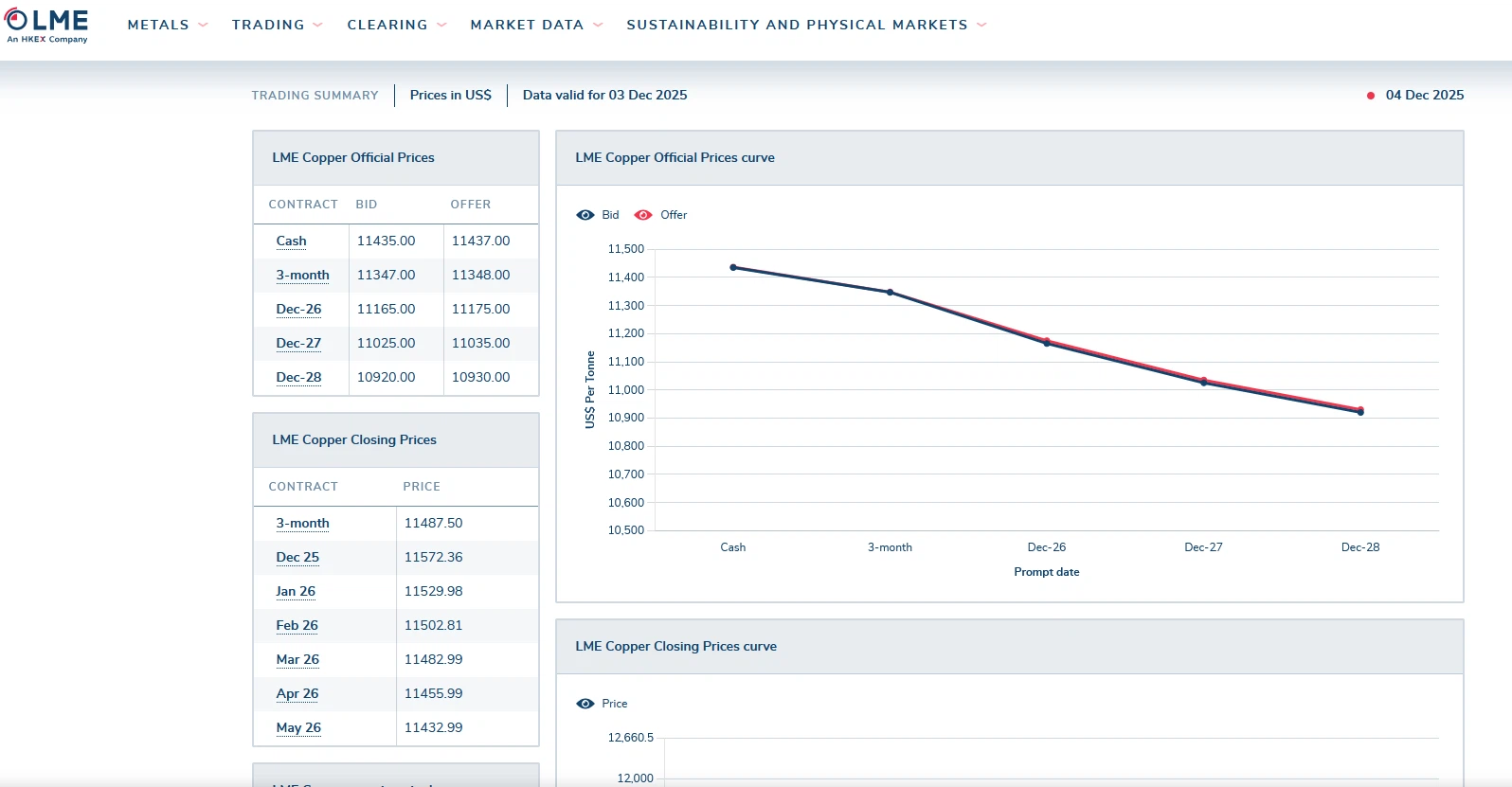
Task: Toggle Offer series eye icon
Action: [x=643, y=215]
